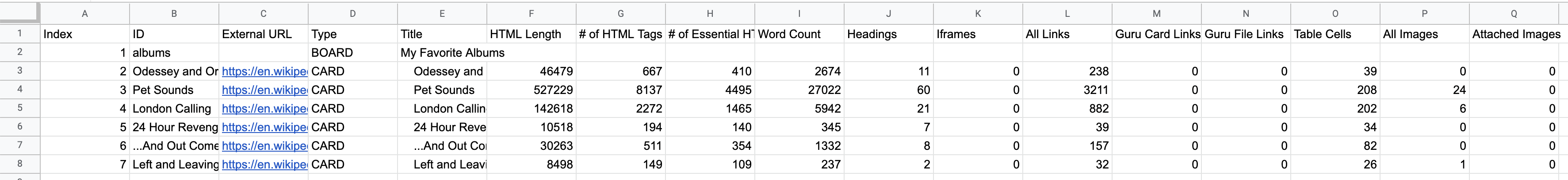1568x180 pixels.
Task: Open London Calling Wikipedia link
Action: click(264, 109)
